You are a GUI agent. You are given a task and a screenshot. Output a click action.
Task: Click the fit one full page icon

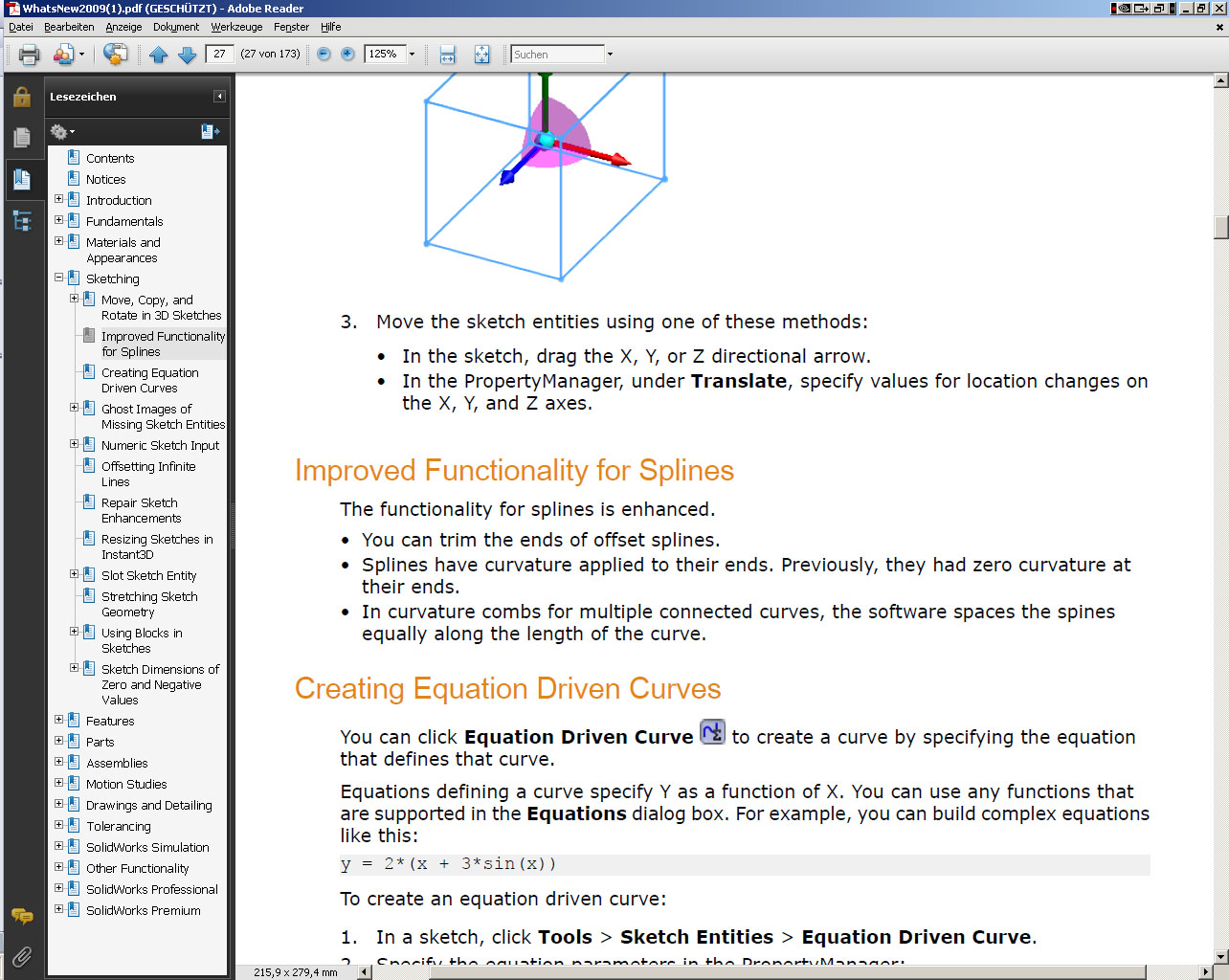click(x=481, y=55)
